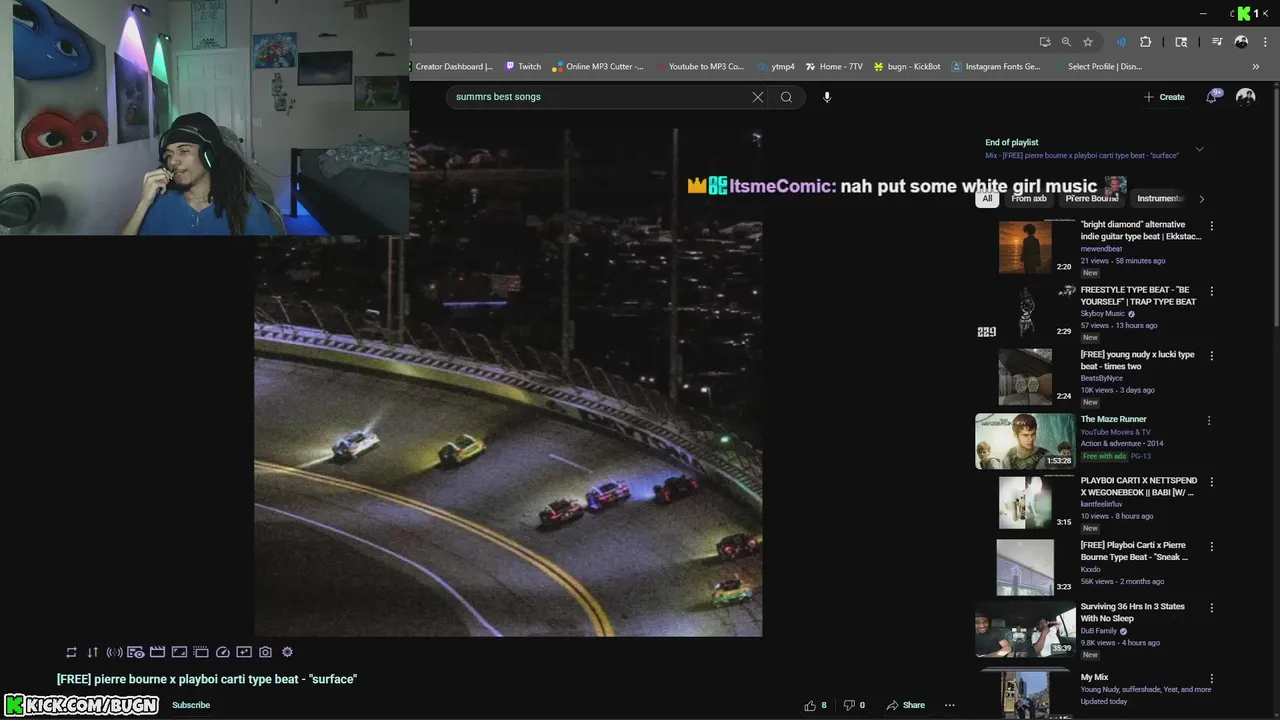Click the Share button
1280x720 pixels.
click(x=905, y=705)
